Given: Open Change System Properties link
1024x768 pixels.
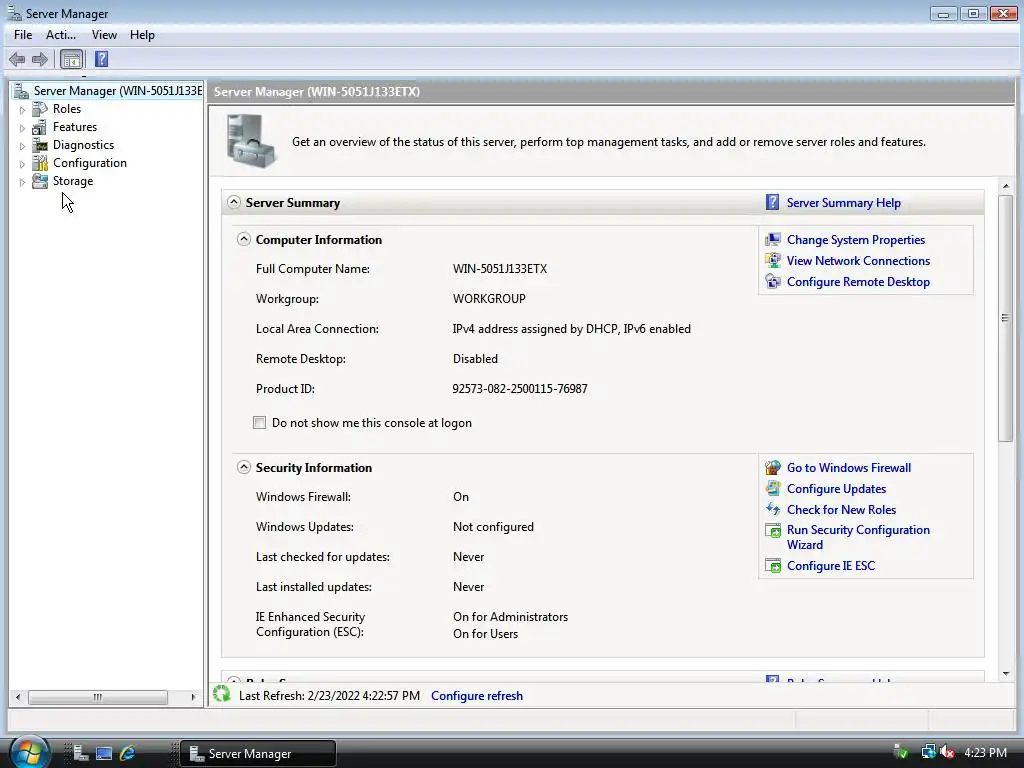Looking at the screenshot, I should [856, 240].
